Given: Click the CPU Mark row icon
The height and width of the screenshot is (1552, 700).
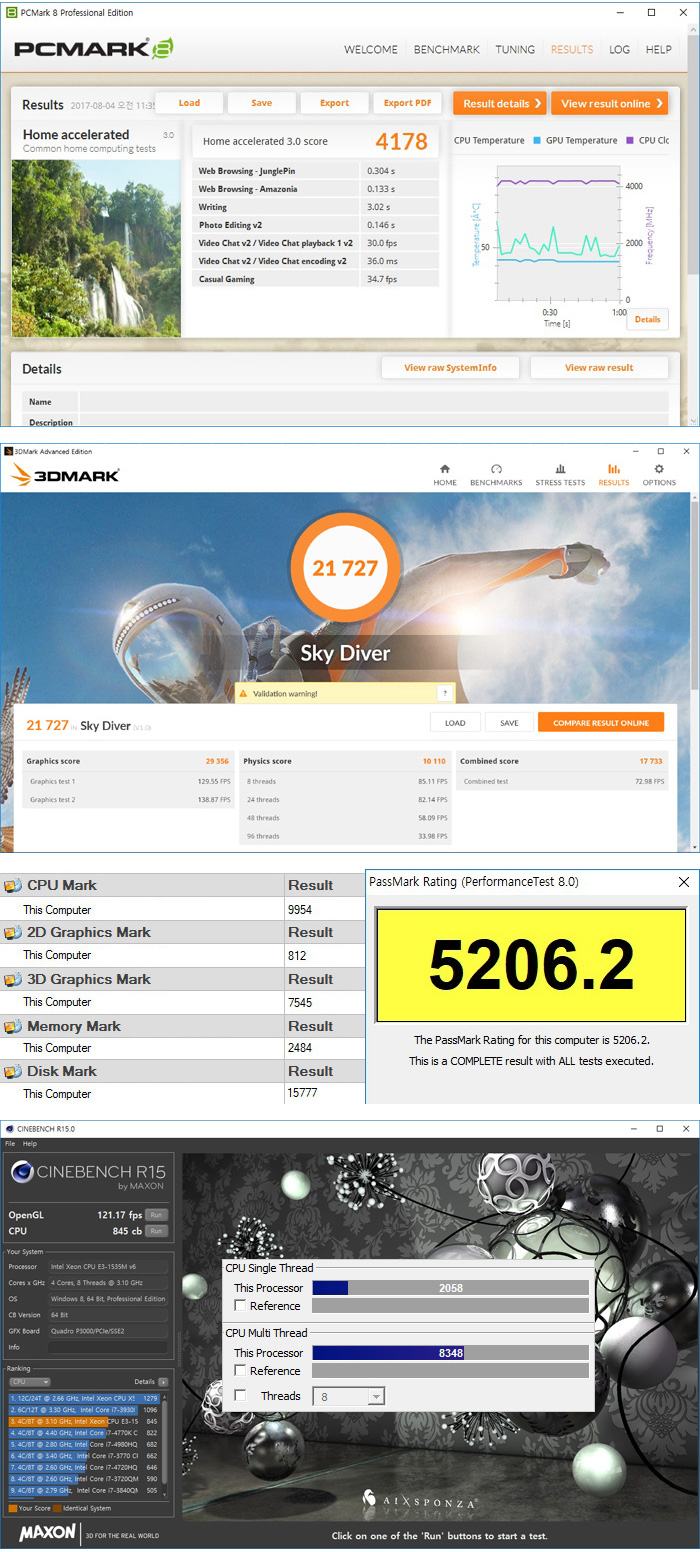Looking at the screenshot, I should pyautogui.click(x=13, y=885).
